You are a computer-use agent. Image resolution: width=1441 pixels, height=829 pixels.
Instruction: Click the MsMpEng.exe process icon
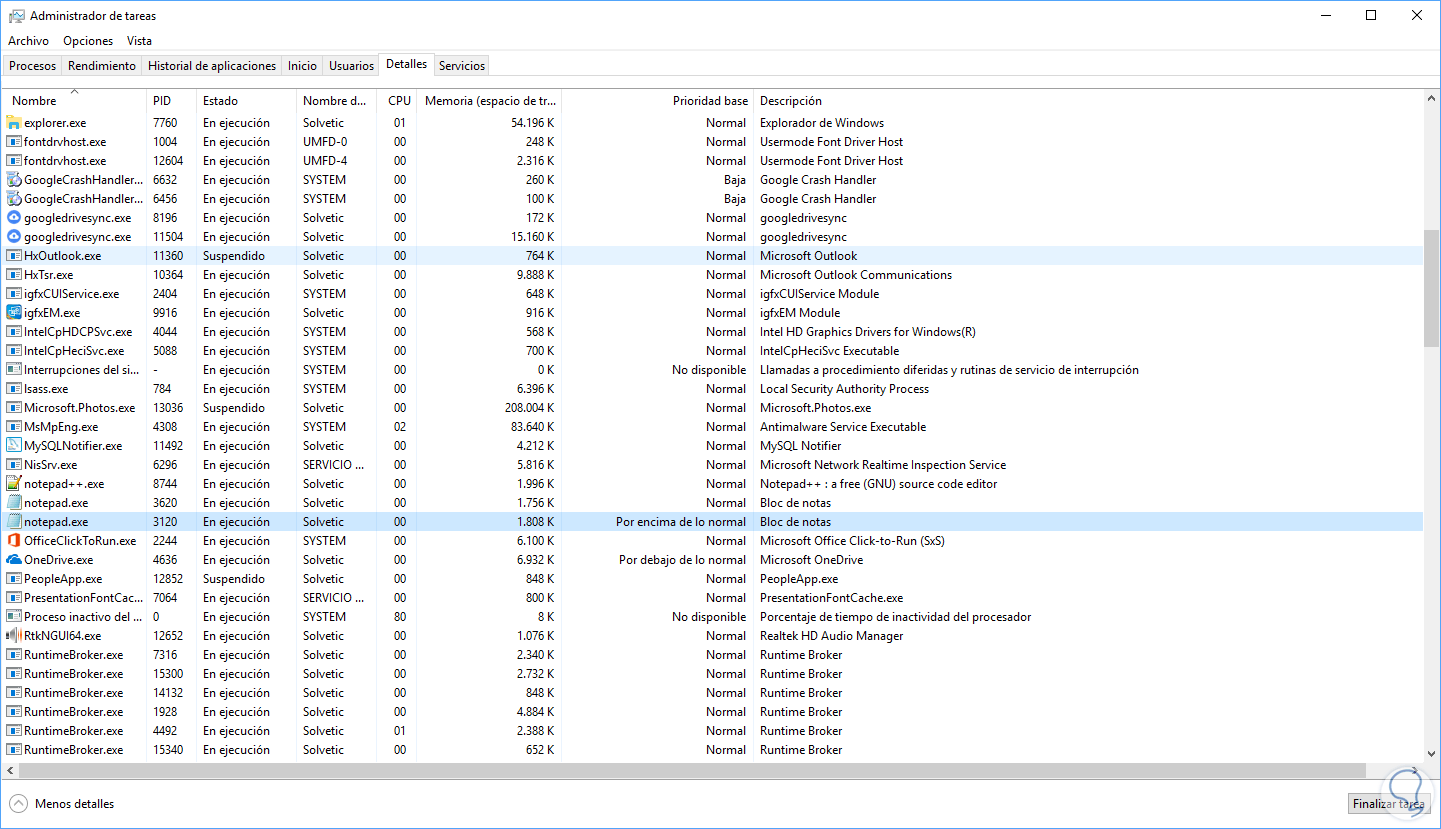tap(14, 427)
